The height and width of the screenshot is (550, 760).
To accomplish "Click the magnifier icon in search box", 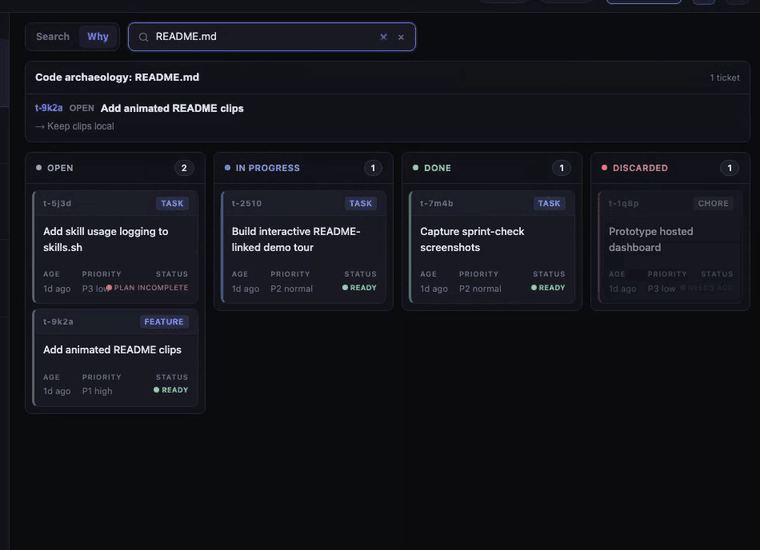I will pyautogui.click(x=143, y=37).
